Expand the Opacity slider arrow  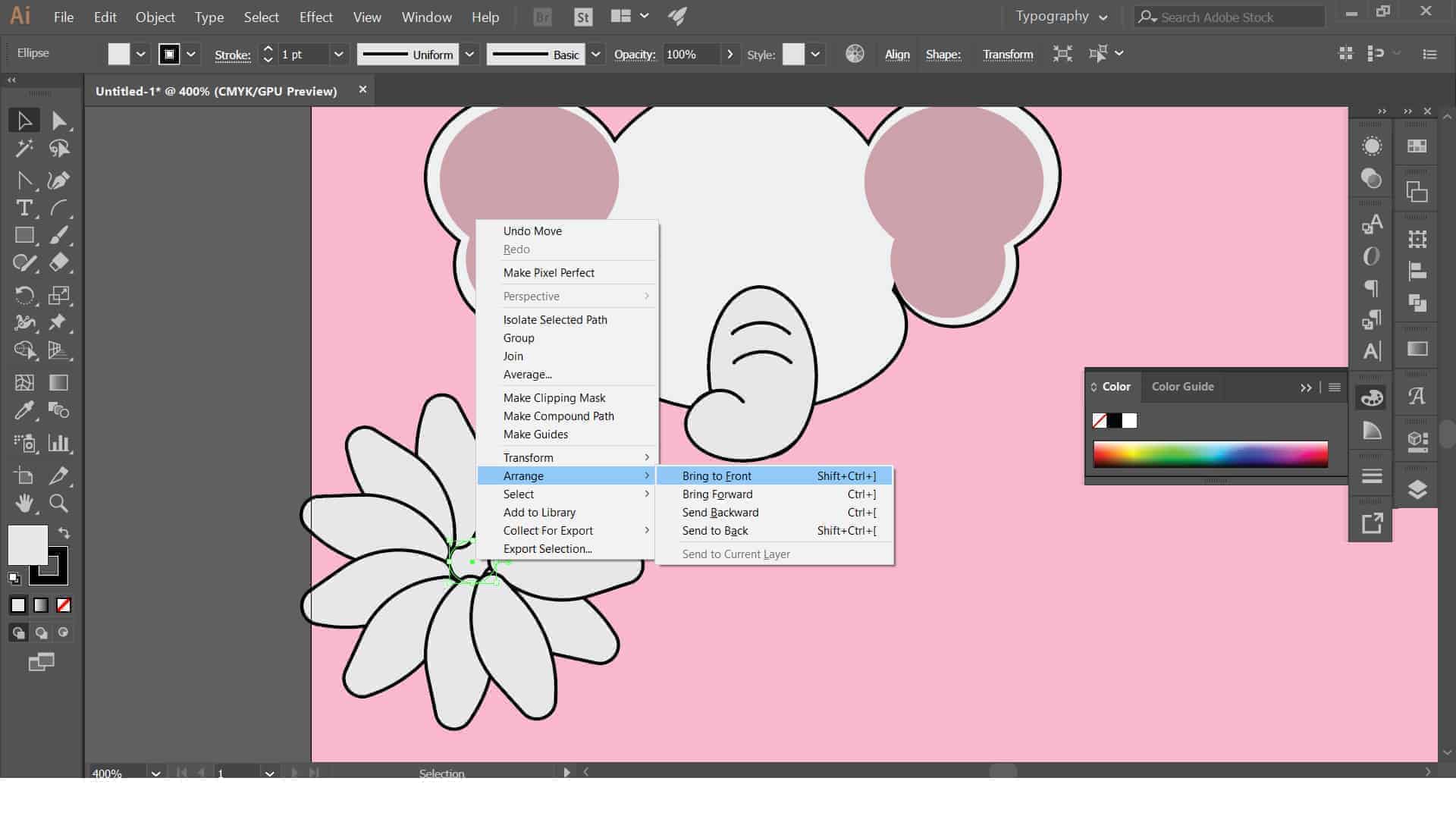[x=730, y=54]
